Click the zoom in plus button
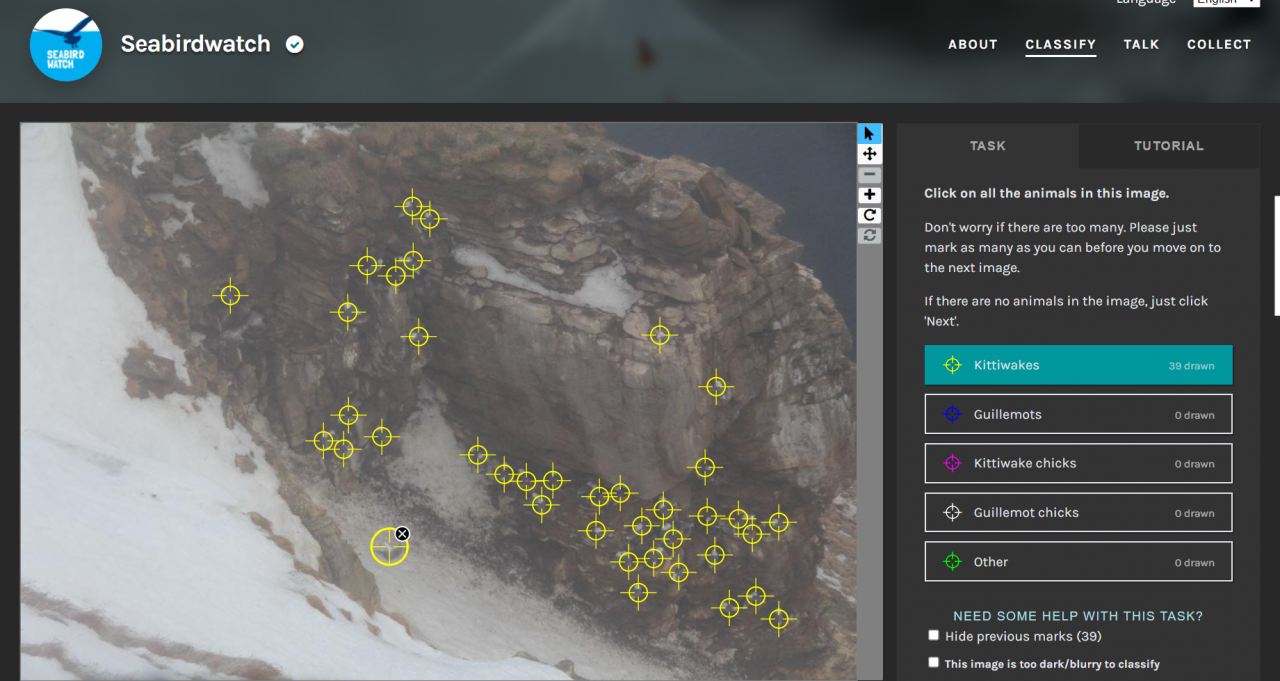The image size is (1280, 681). 870,195
